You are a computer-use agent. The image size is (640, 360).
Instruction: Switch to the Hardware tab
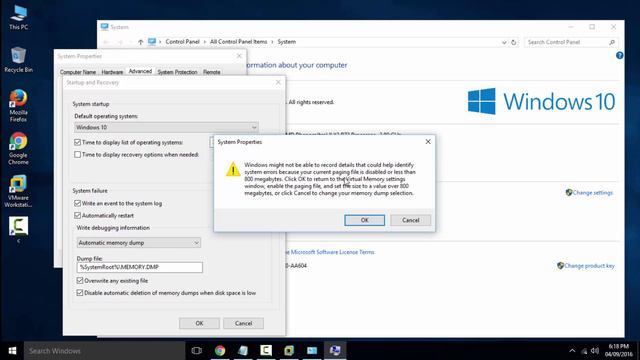(x=112, y=72)
